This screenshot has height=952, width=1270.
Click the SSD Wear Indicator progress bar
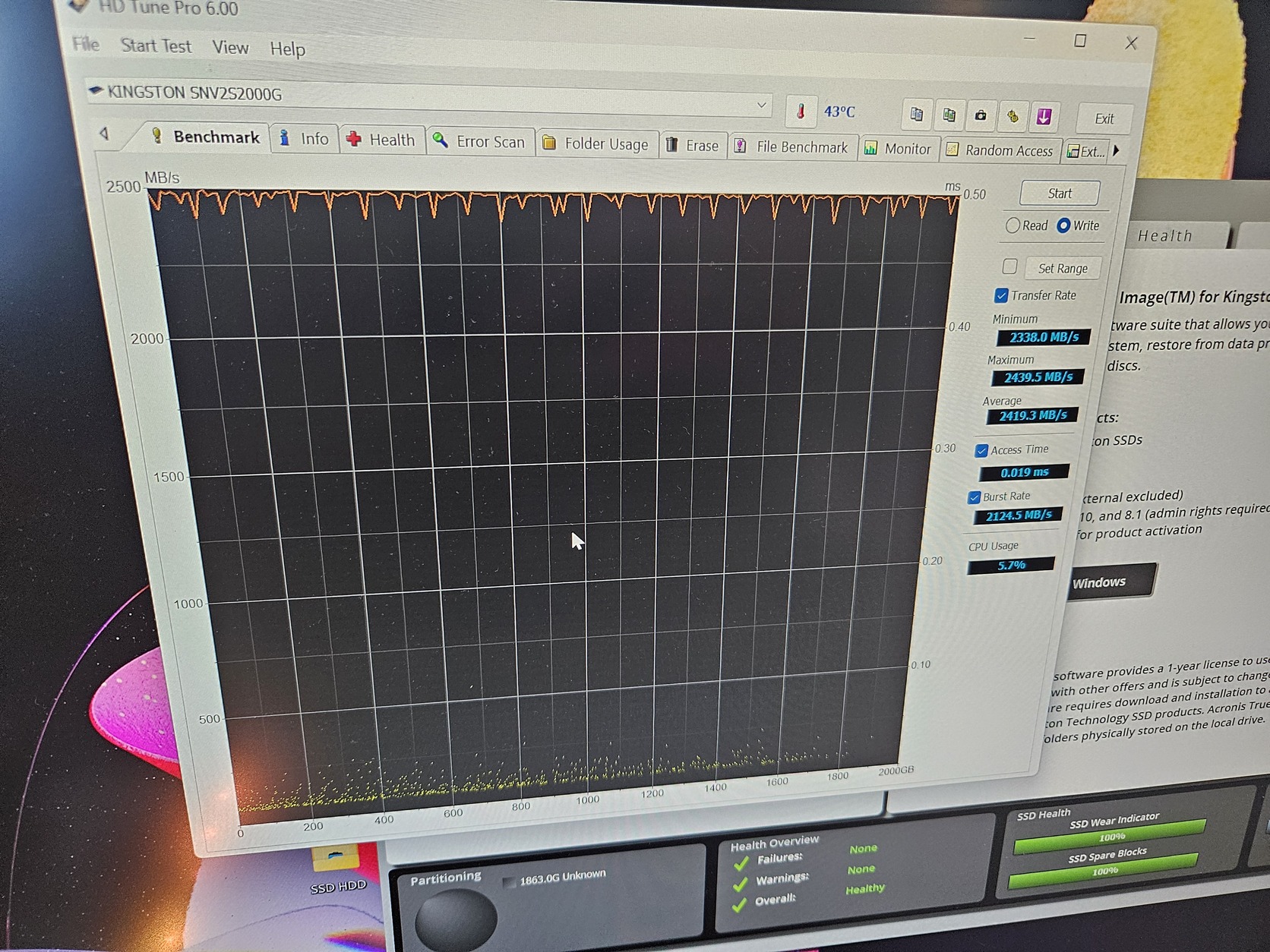click(1109, 836)
